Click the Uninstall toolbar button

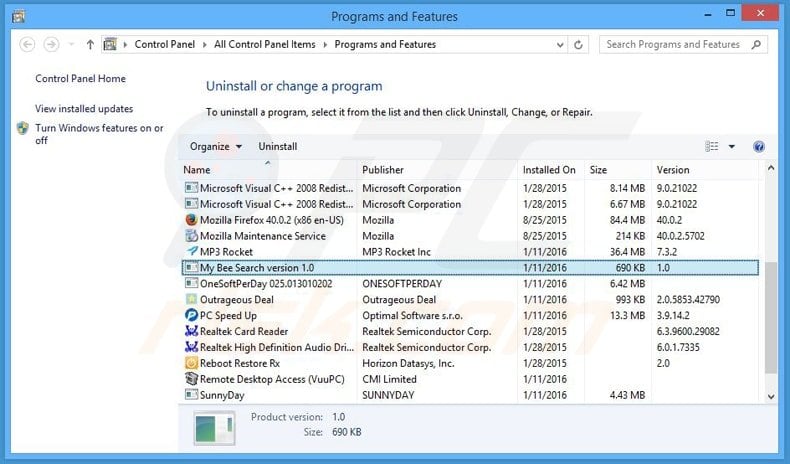(x=278, y=147)
